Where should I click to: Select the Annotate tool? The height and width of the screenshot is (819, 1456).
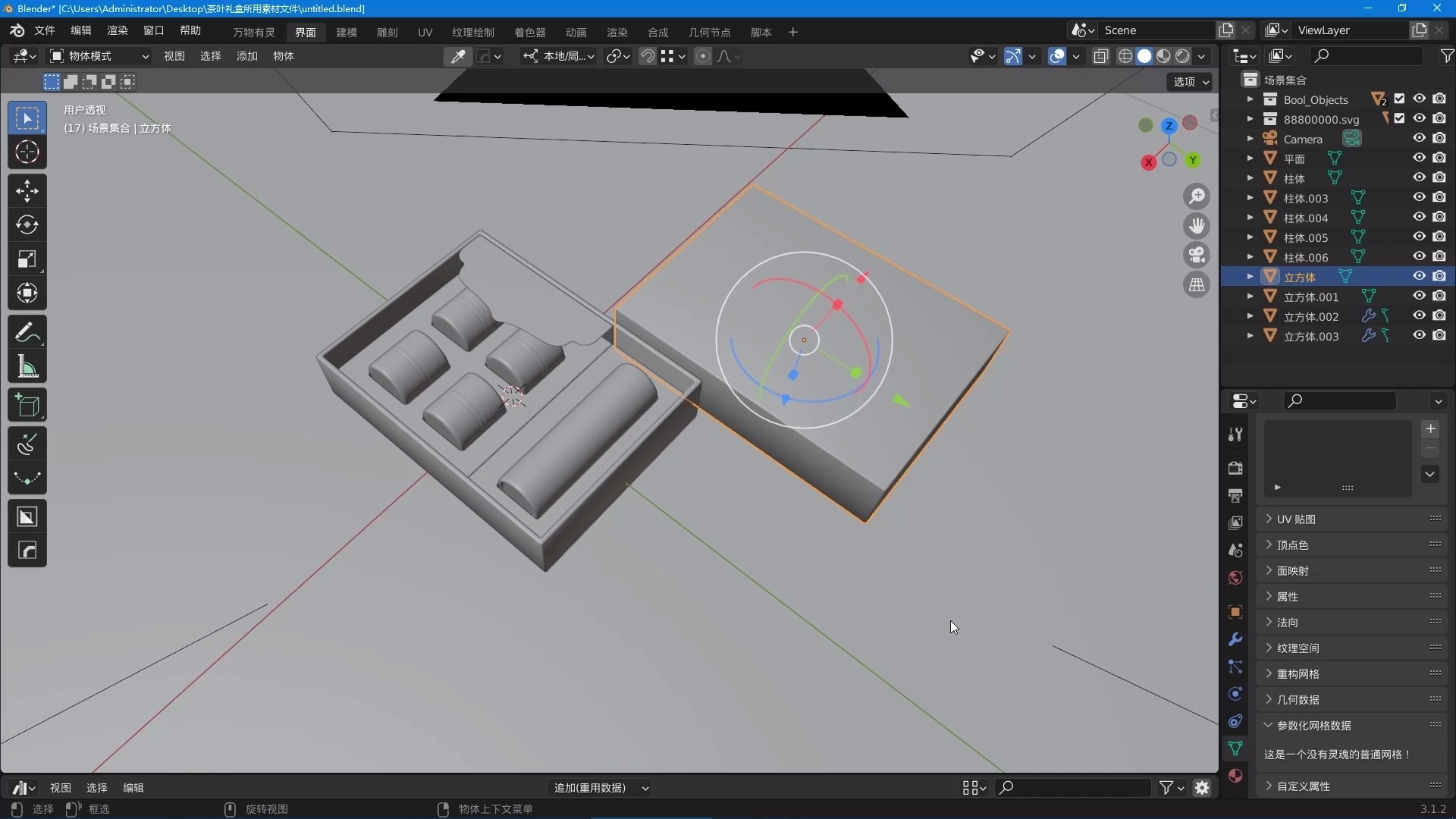pos(27,332)
